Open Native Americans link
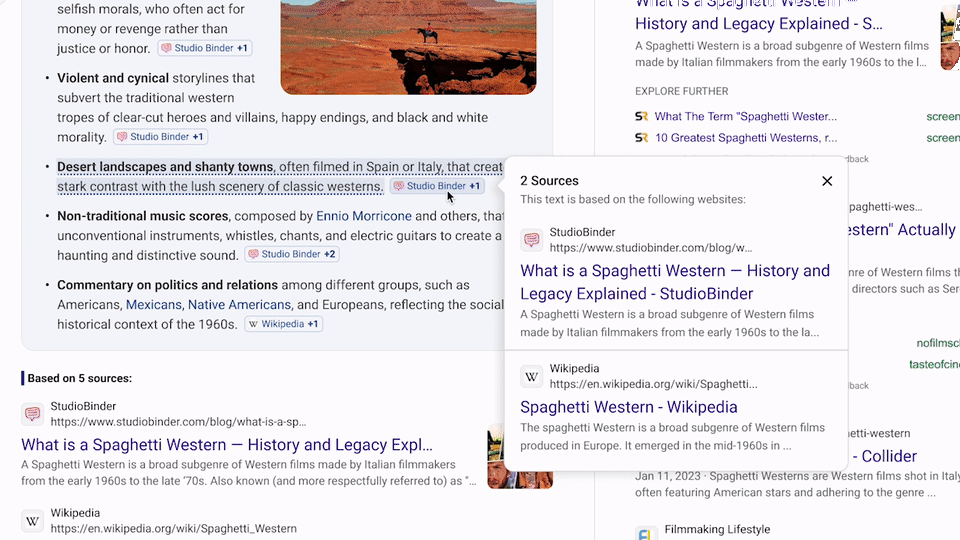This screenshot has width=960, height=540. [239, 304]
